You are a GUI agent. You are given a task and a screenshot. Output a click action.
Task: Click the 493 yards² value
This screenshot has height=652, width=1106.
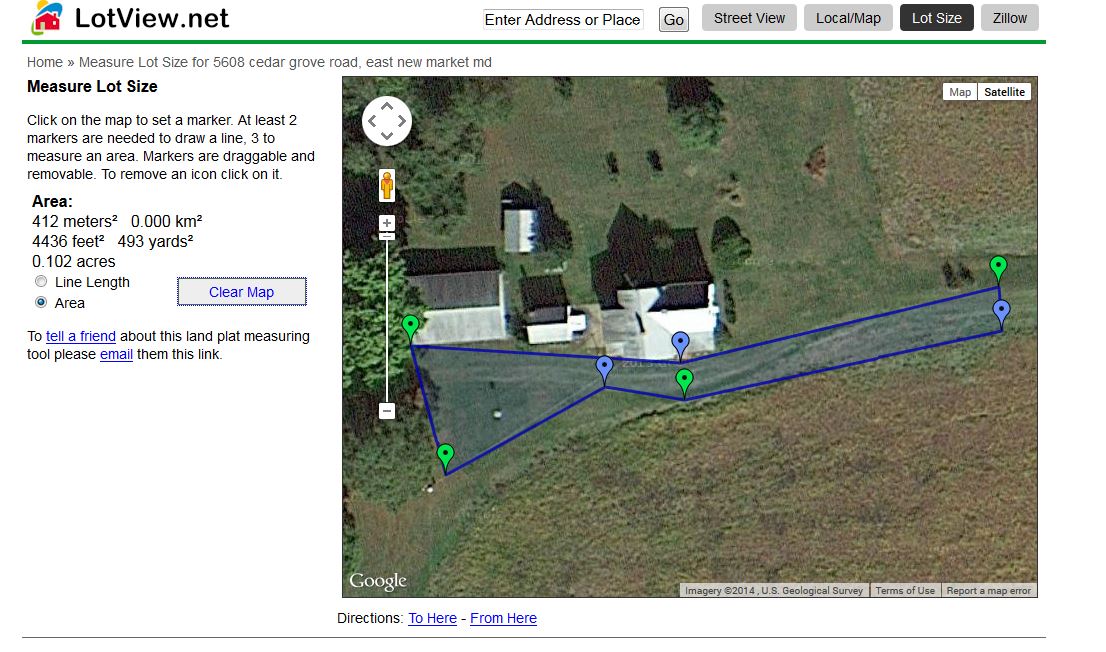[x=155, y=241]
